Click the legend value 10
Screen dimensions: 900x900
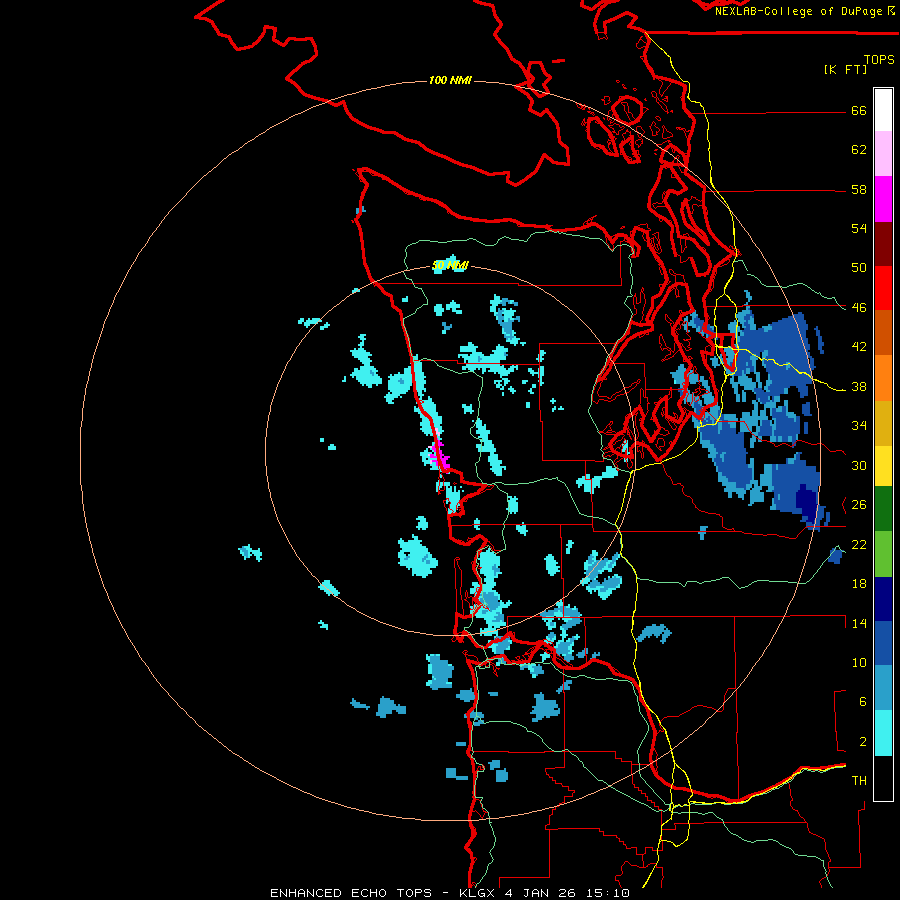tap(859, 662)
